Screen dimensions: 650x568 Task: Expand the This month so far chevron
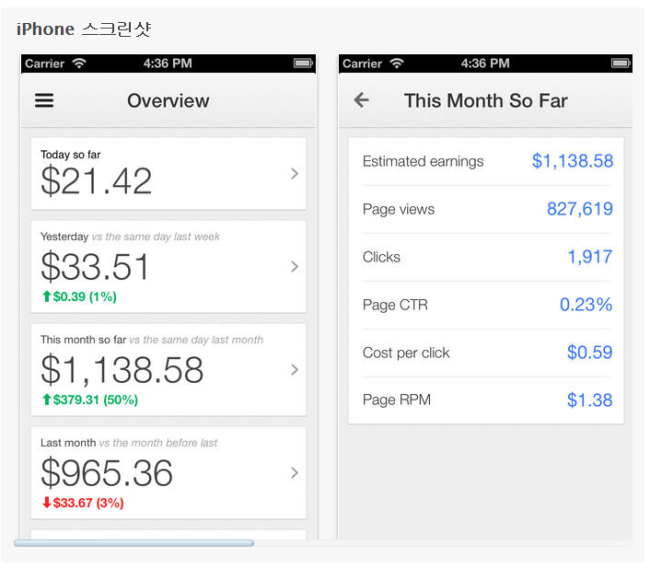[294, 370]
